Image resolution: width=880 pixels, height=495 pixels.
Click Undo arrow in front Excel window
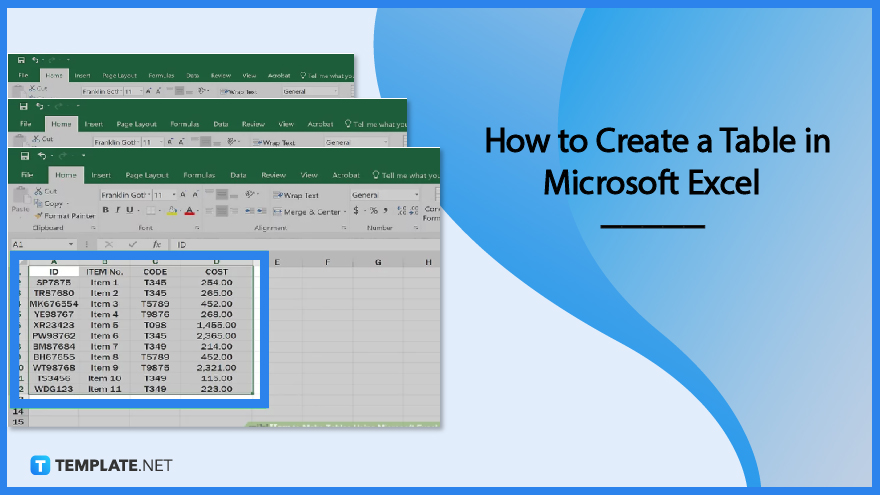(x=42, y=156)
